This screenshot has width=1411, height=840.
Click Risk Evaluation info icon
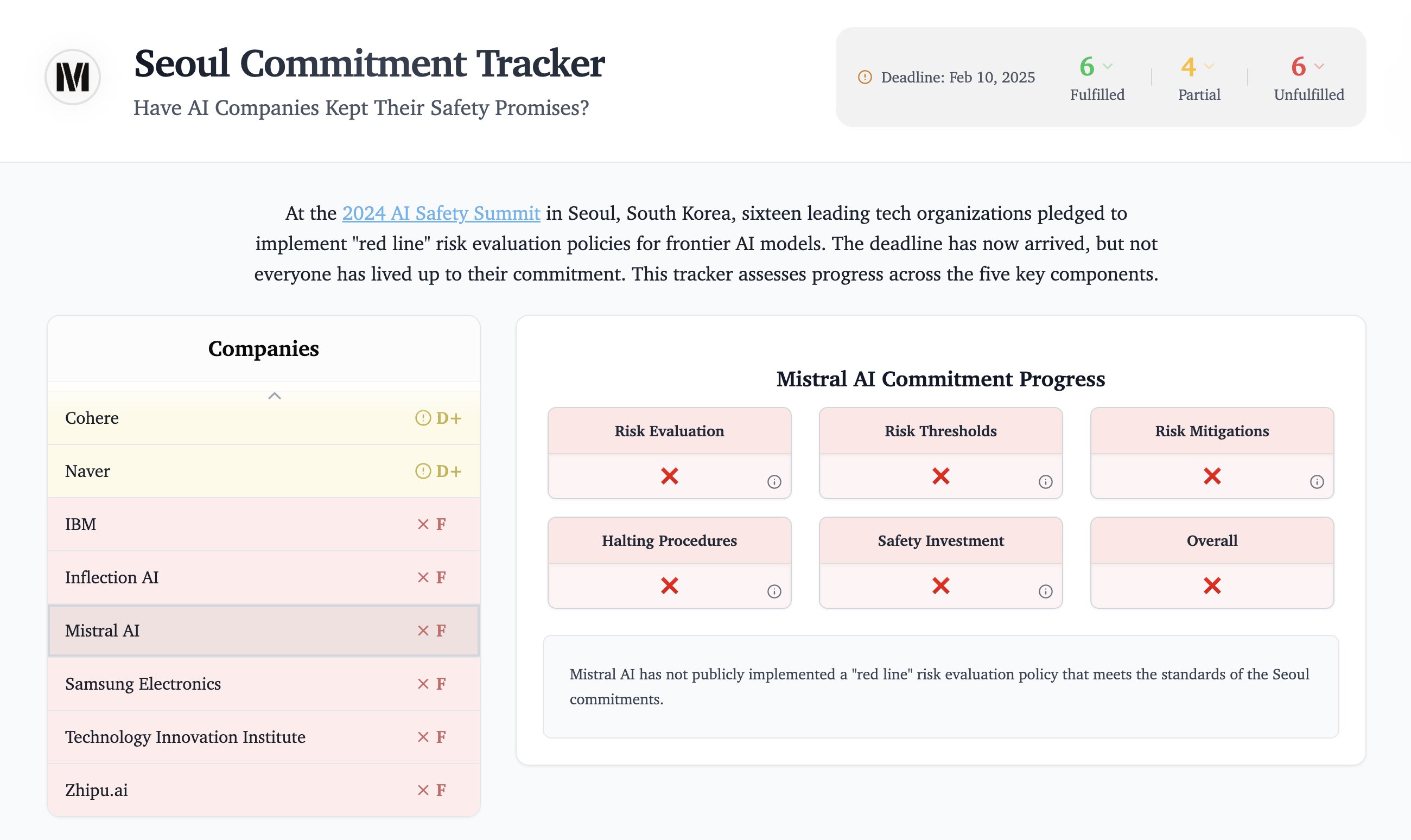774,482
